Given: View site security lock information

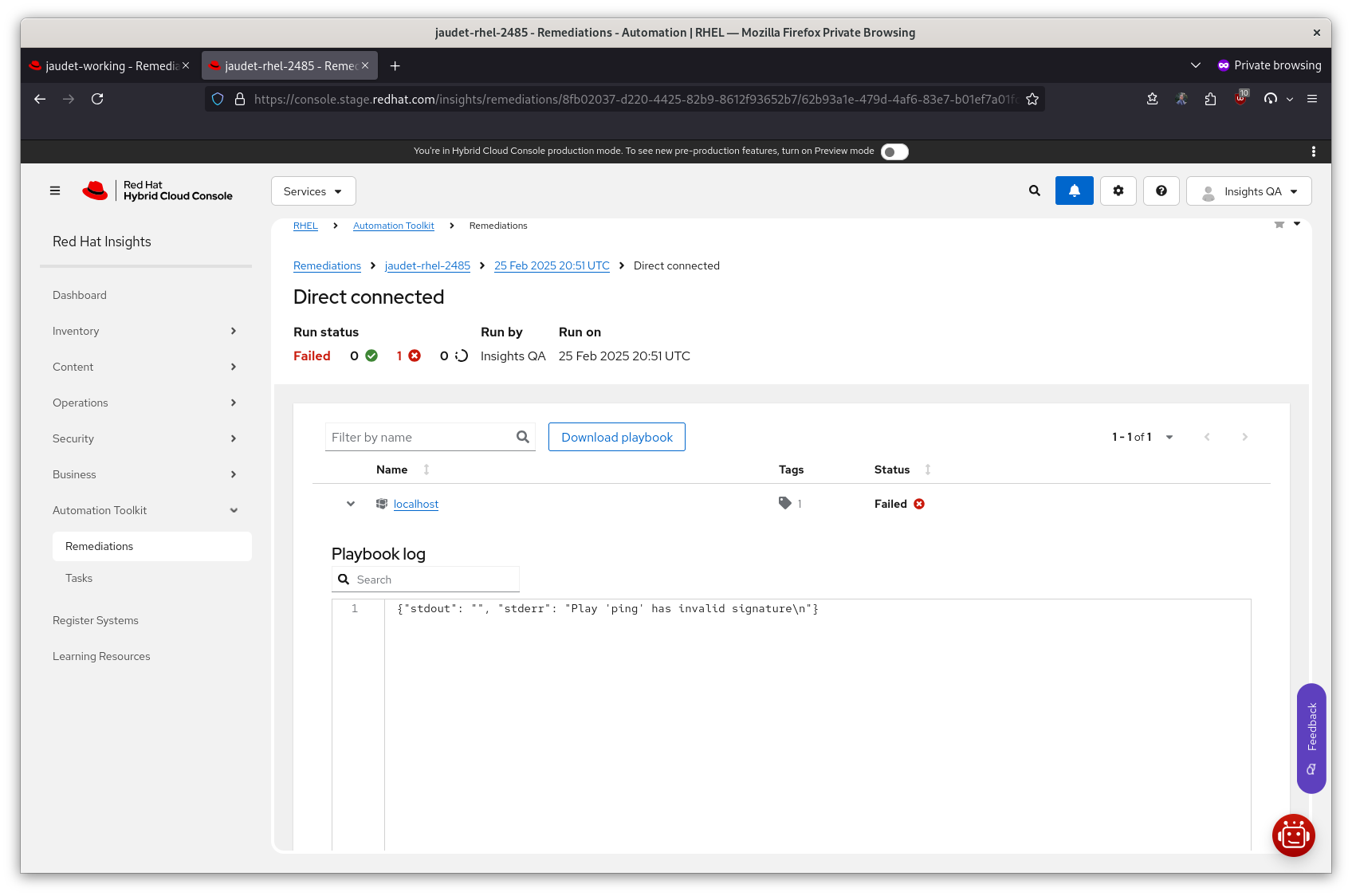Looking at the screenshot, I should coord(239,99).
